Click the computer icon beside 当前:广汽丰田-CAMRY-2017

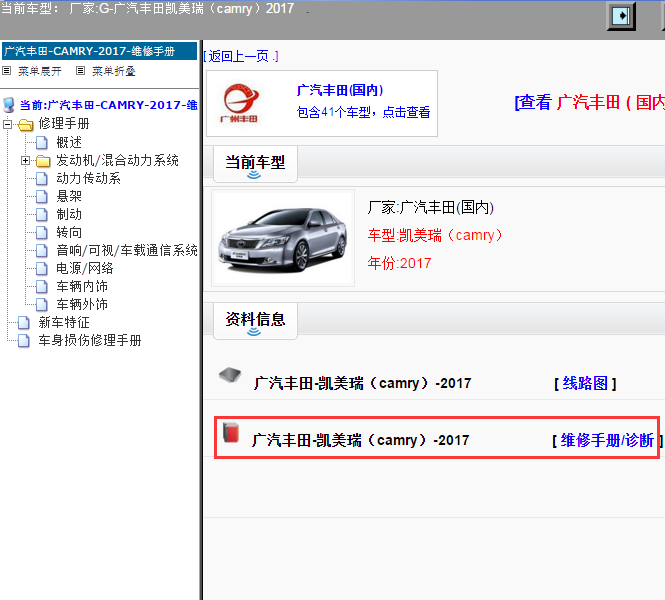[8, 105]
